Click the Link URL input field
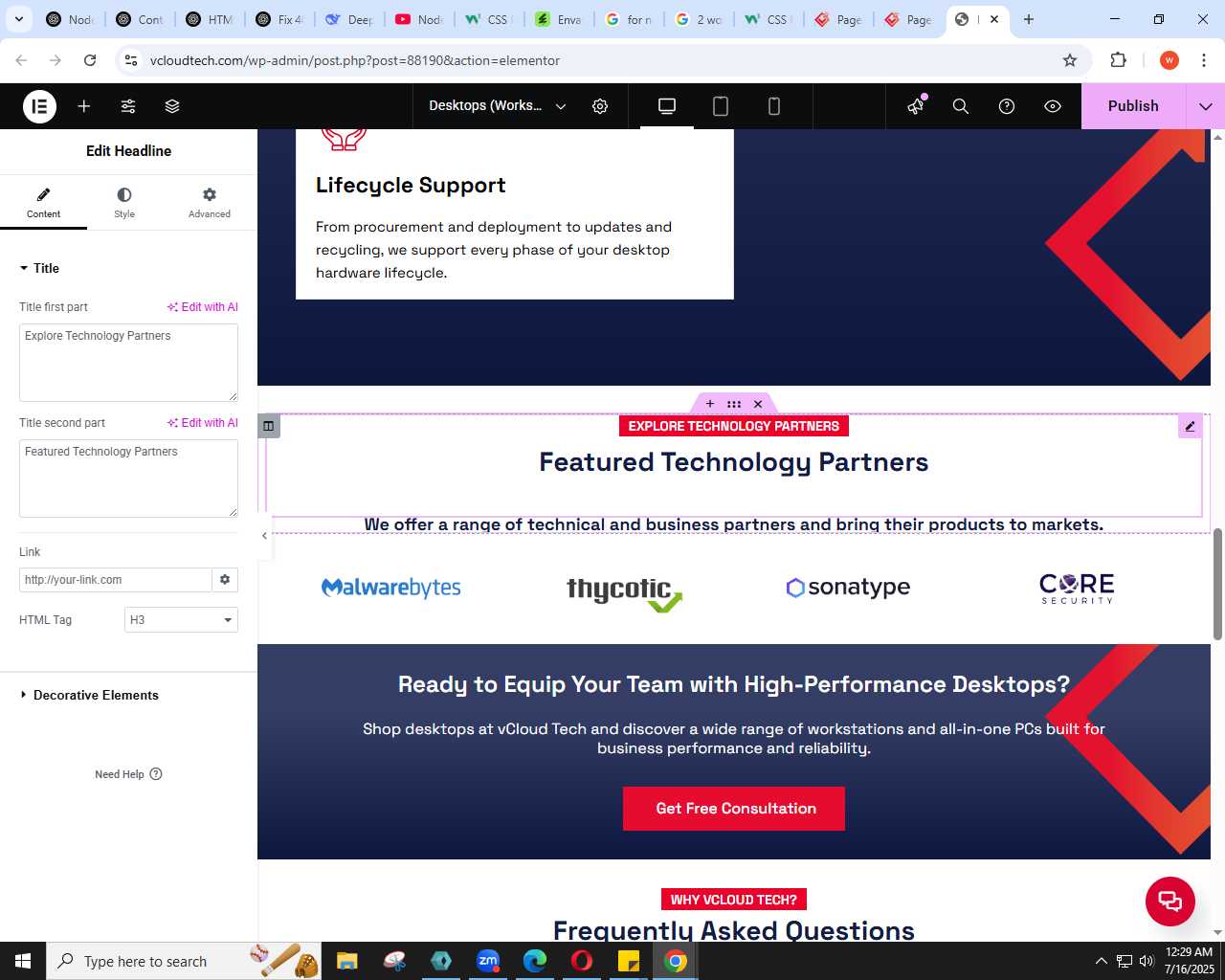The image size is (1225, 980). click(x=115, y=580)
